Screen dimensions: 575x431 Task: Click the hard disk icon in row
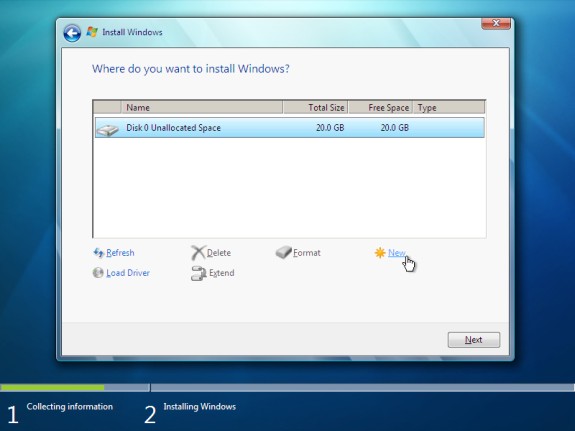click(x=107, y=129)
